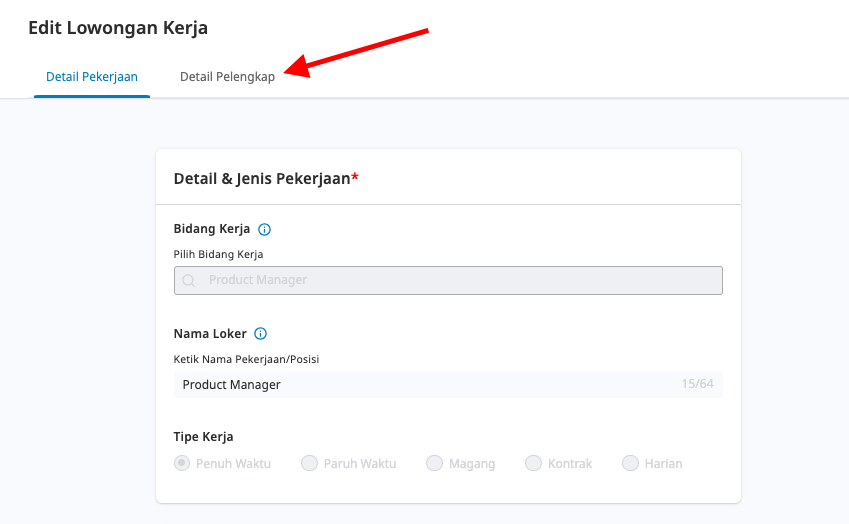Click the Tipe Kerja label
Image resolution: width=849 pixels, height=524 pixels.
point(203,437)
